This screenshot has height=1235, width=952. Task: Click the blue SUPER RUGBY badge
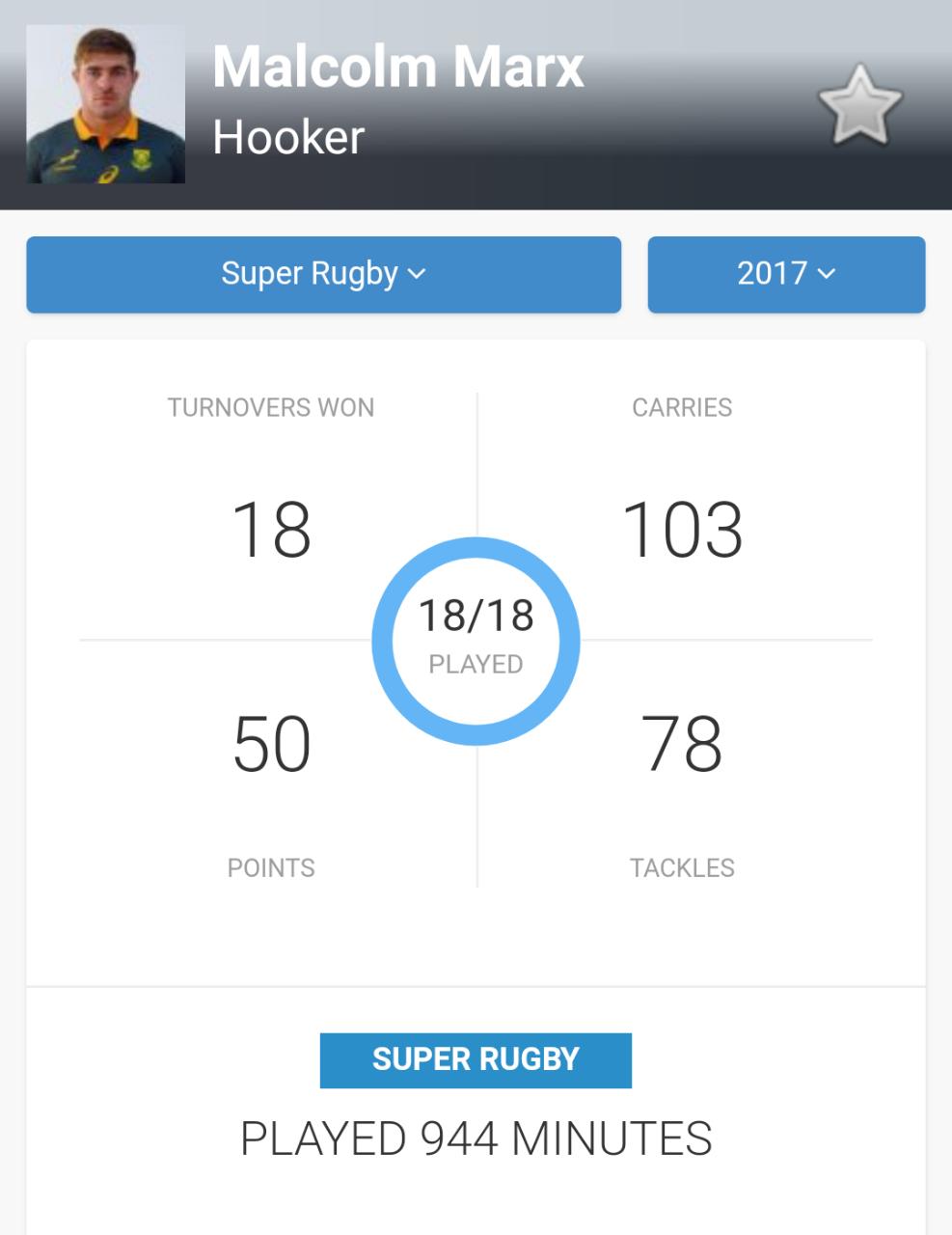click(x=476, y=1059)
